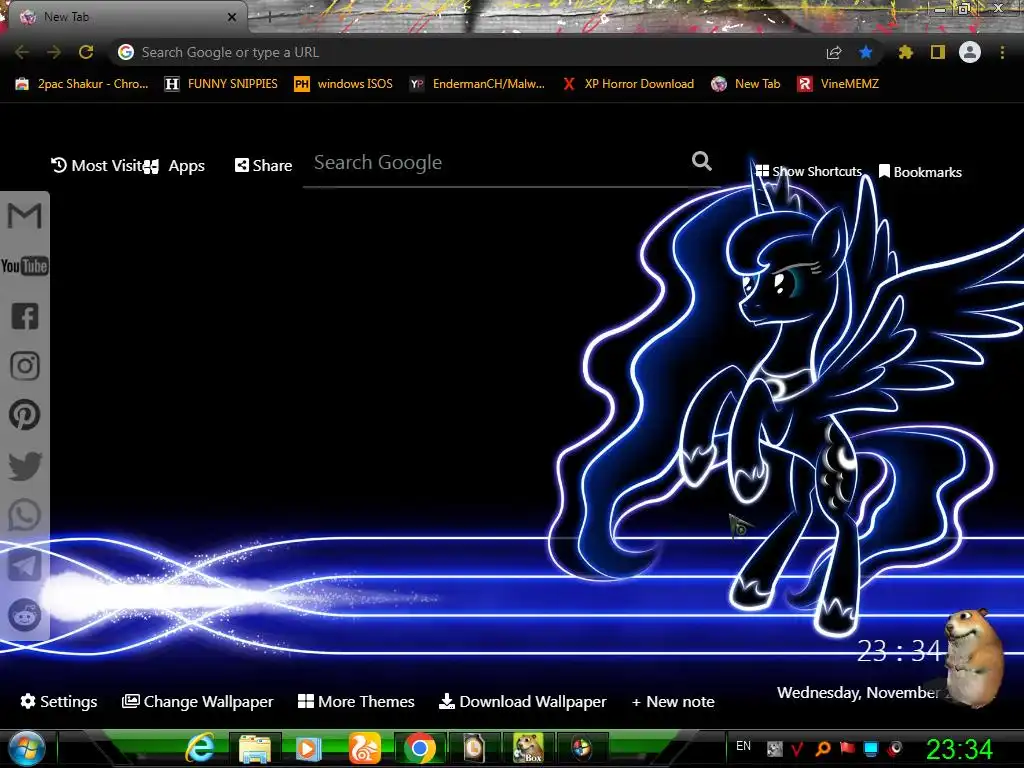Image resolution: width=1024 pixels, height=768 pixels.
Task: Click the bookmark star icon
Action: tap(866, 52)
